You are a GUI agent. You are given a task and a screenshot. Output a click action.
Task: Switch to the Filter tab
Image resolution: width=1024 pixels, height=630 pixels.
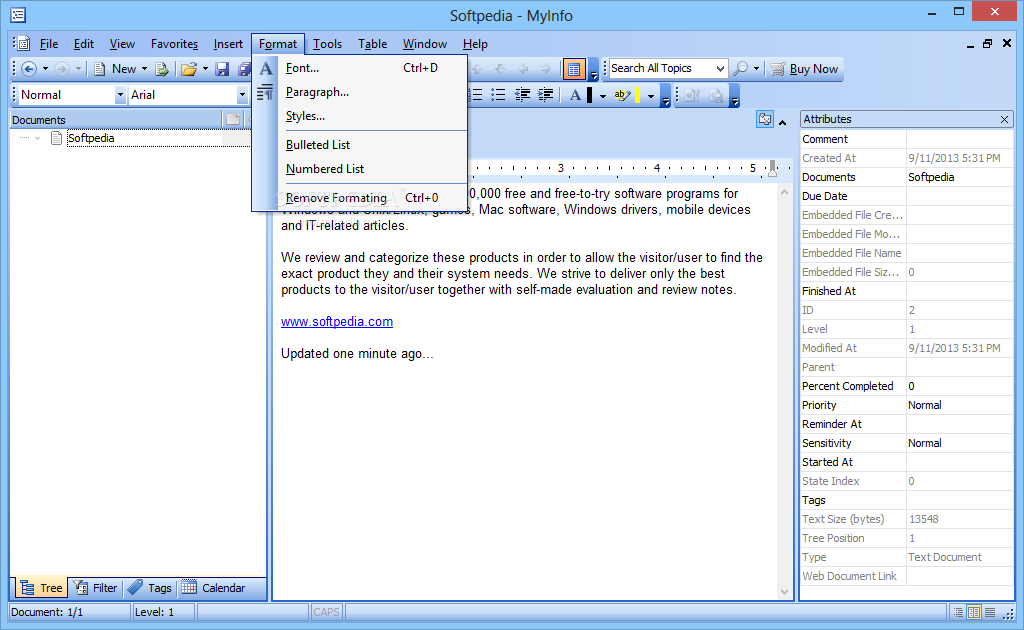coord(95,588)
